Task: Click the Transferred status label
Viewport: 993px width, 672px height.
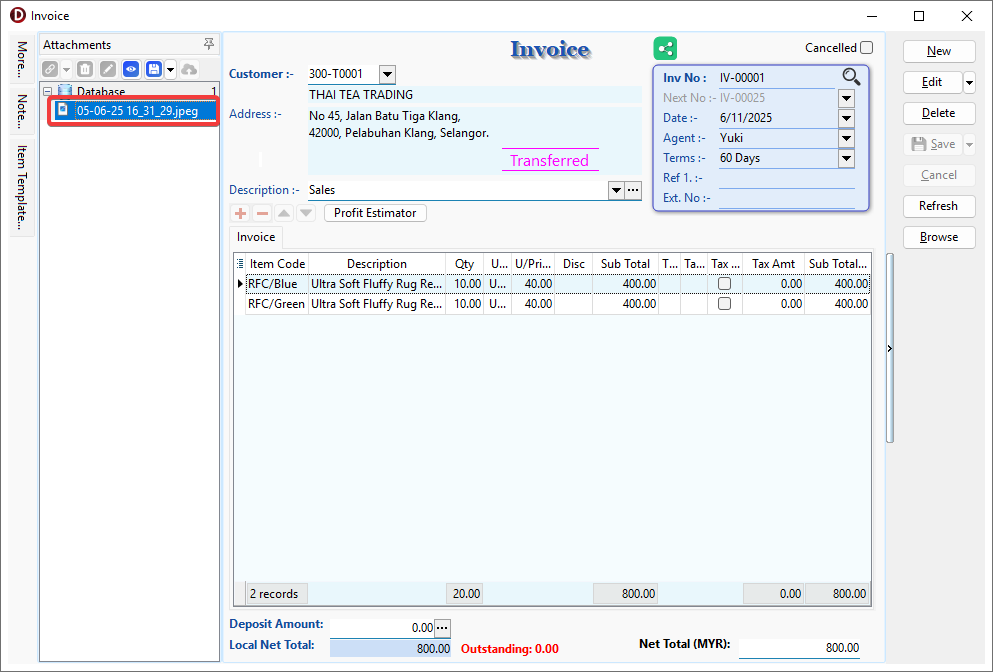Action: [x=550, y=161]
